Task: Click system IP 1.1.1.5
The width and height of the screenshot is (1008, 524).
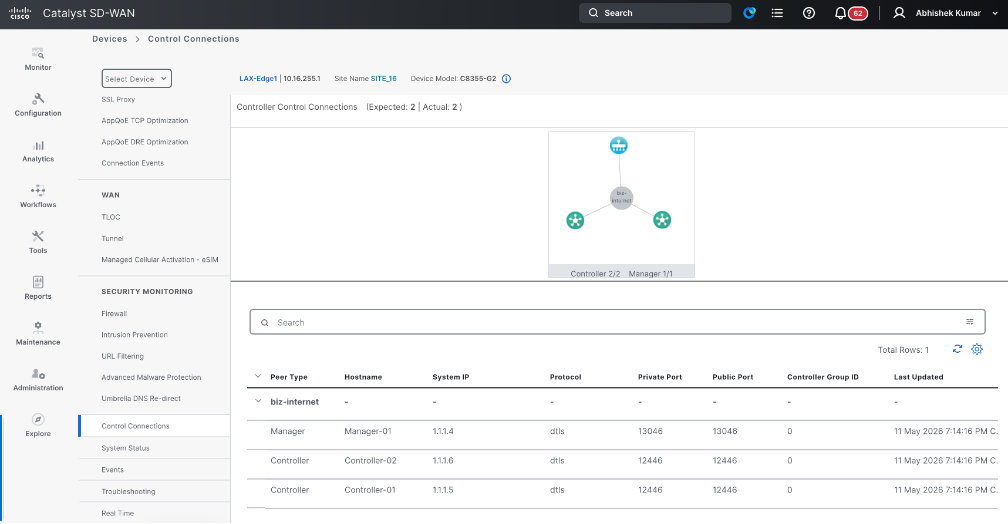Action: (x=443, y=490)
